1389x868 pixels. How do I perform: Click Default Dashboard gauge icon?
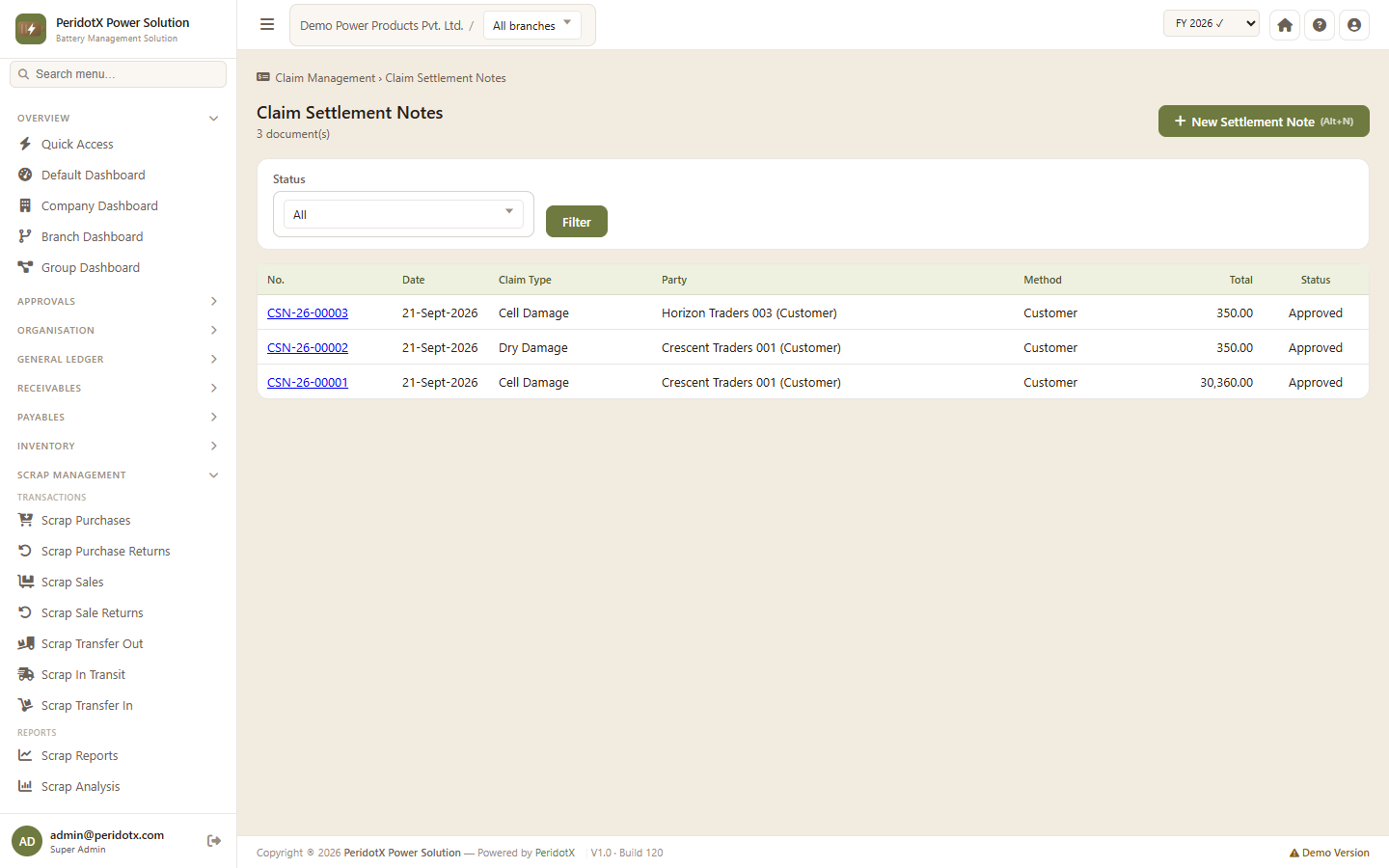(25, 175)
